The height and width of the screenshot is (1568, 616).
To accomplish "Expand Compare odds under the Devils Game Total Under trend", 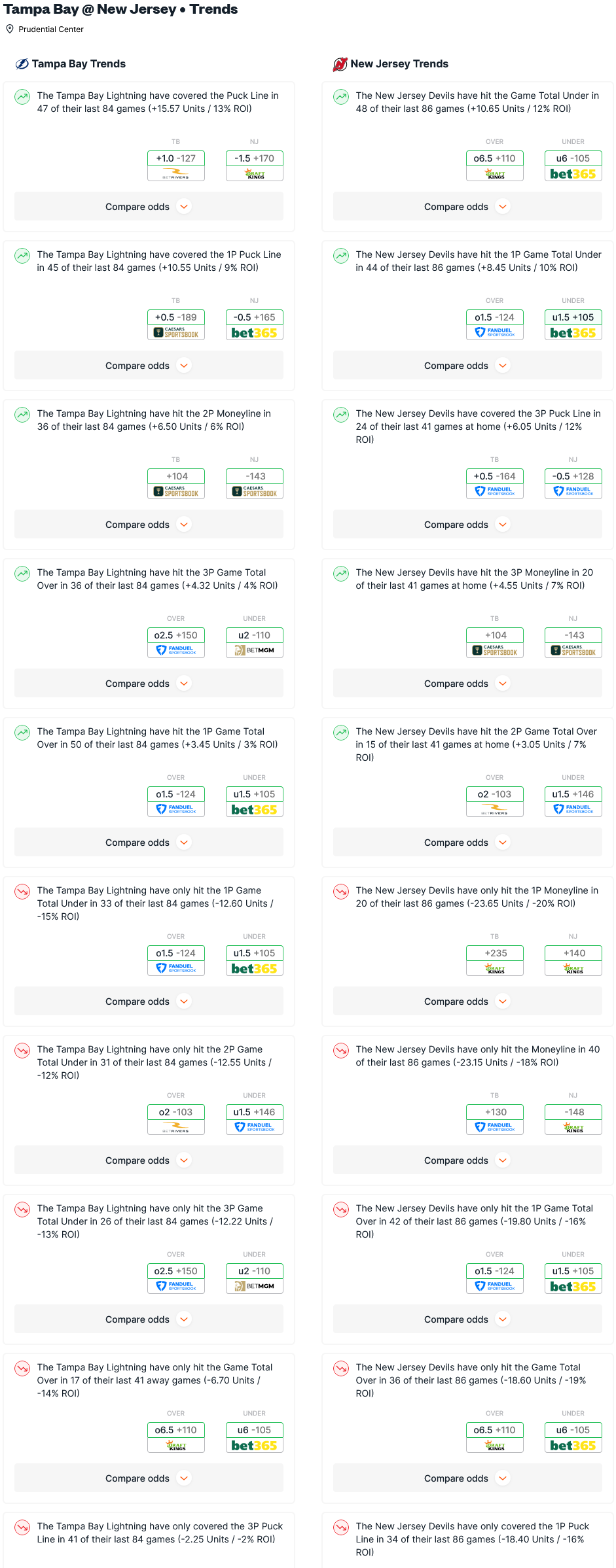I will (467, 207).
